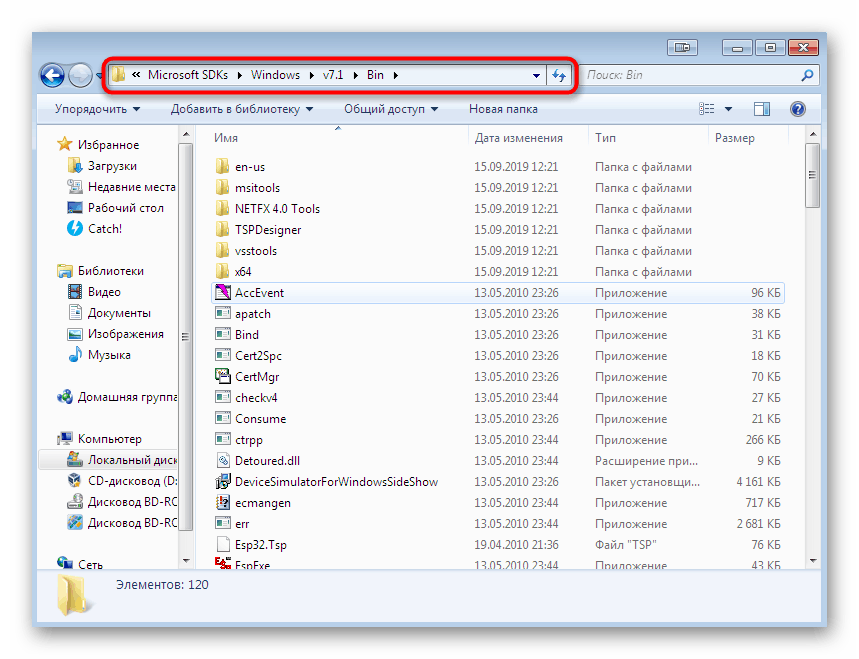Viewport: 859px width, 659px height.
Task: Expand the arrow after Windows in path
Action: (x=311, y=75)
